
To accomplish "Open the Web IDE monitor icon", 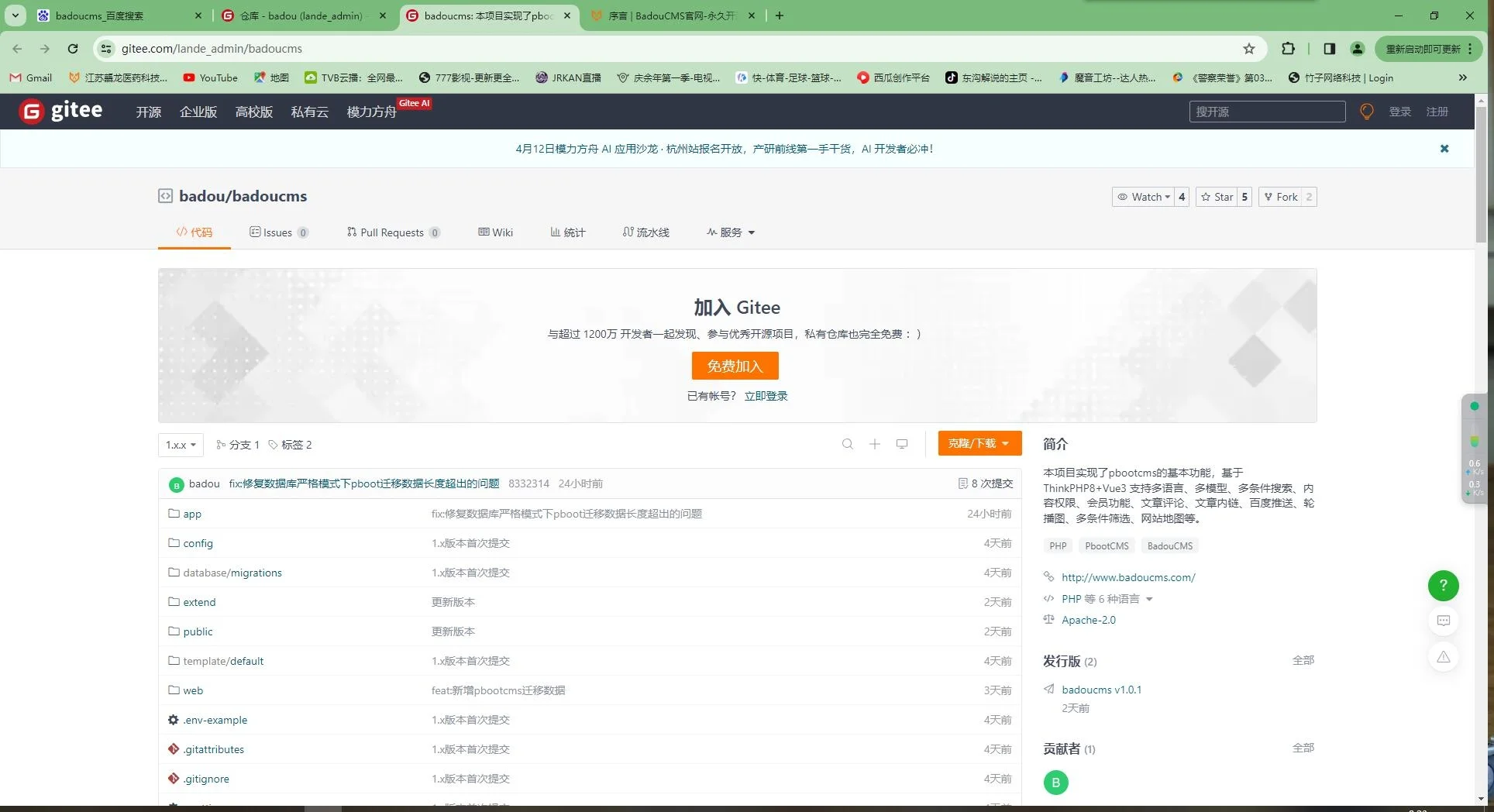I will click(901, 443).
